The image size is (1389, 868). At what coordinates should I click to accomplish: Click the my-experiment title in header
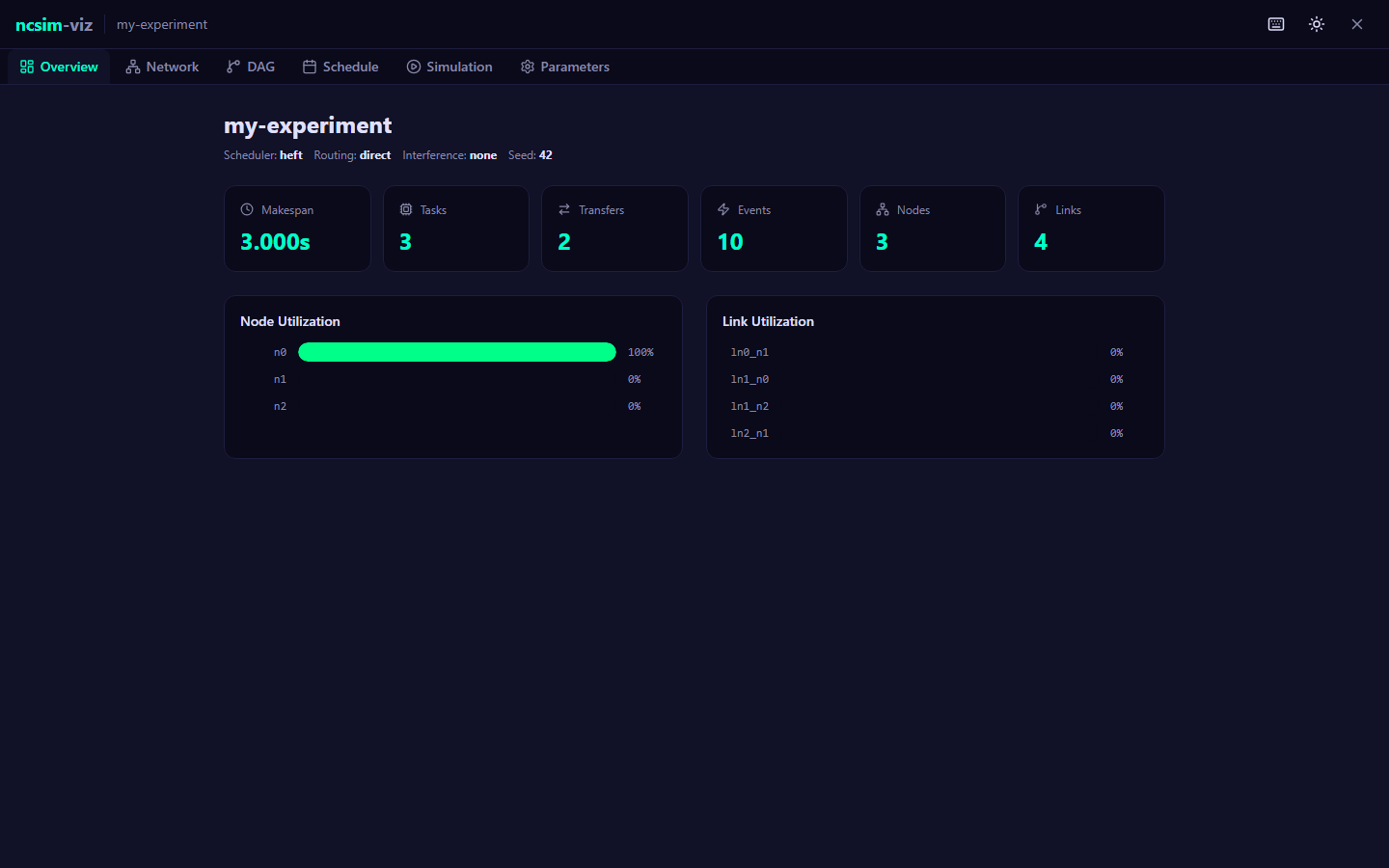162,25
